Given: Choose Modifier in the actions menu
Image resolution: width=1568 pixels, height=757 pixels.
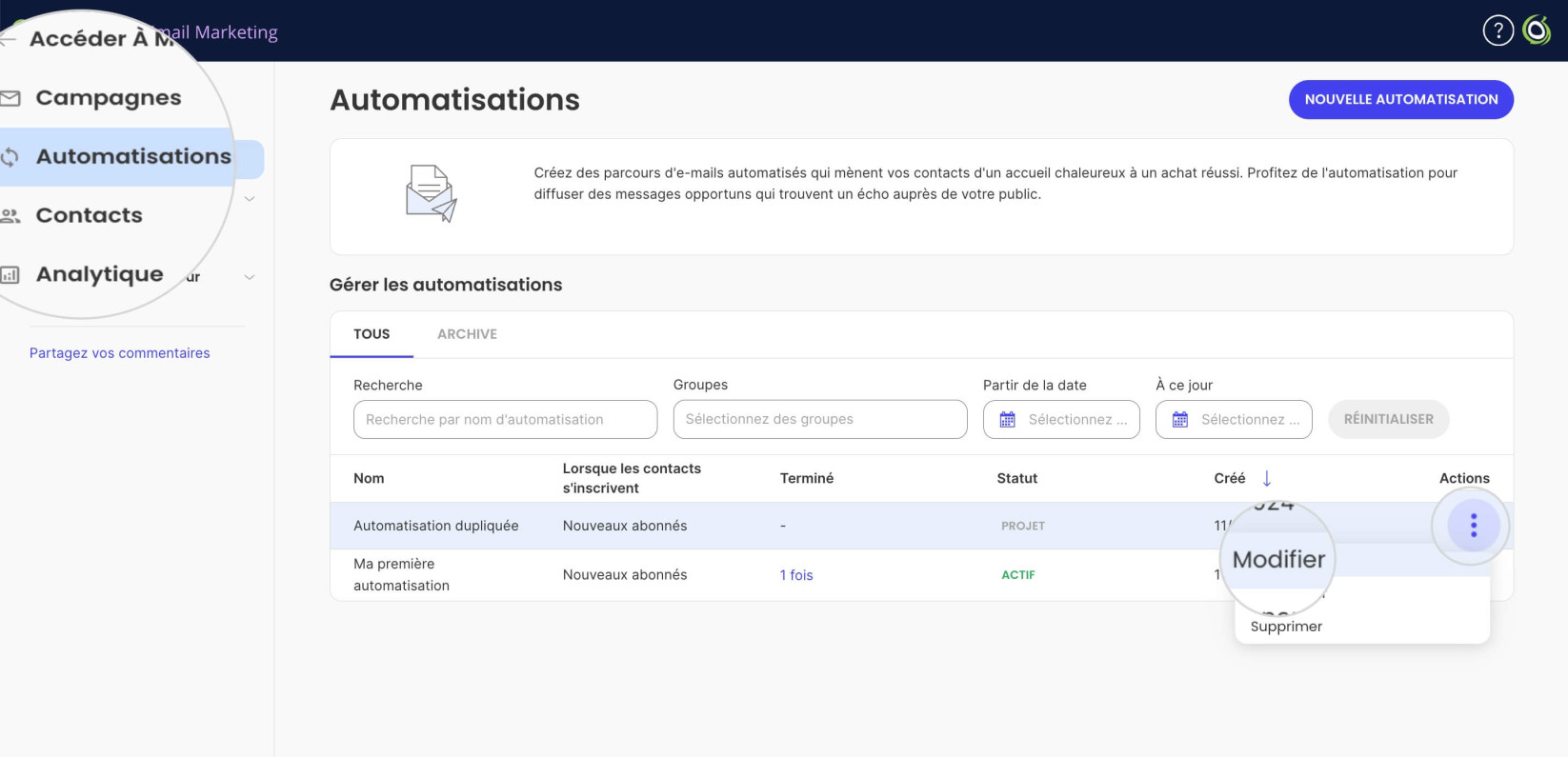Looking at the screenshot, I should (x=1278, y=559).
